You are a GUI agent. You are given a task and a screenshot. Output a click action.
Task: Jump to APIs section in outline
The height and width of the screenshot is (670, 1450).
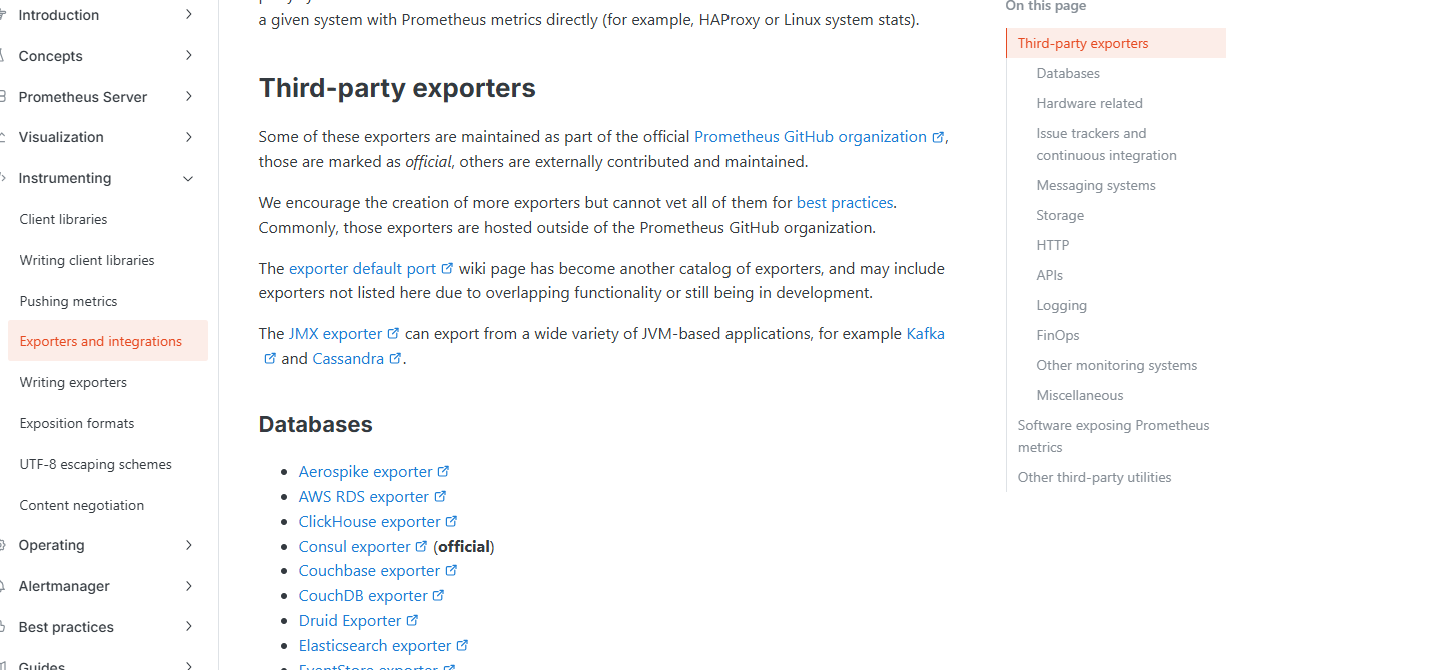coord(1050,275)
